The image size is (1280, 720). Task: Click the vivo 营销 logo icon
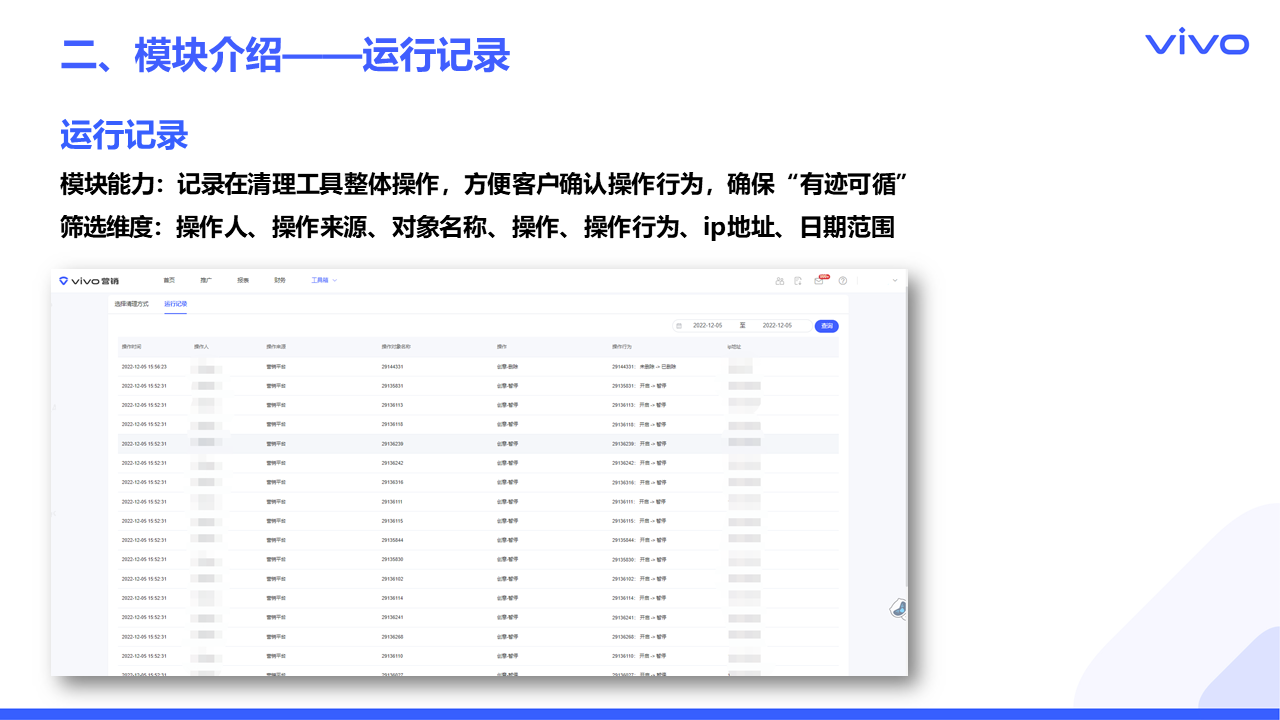(x=64, y=281)
